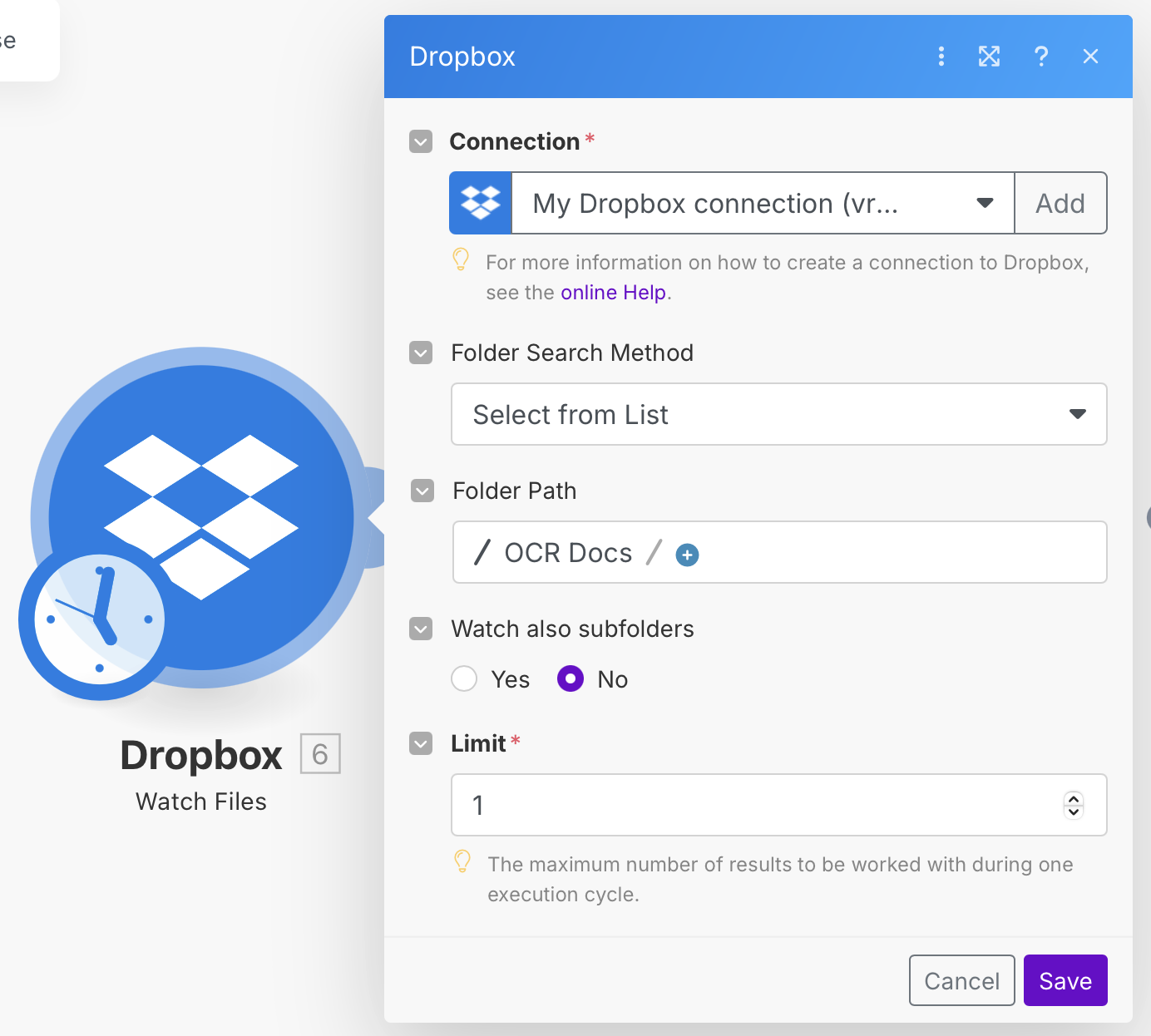Click the module number badge 6

coord(320,754)
